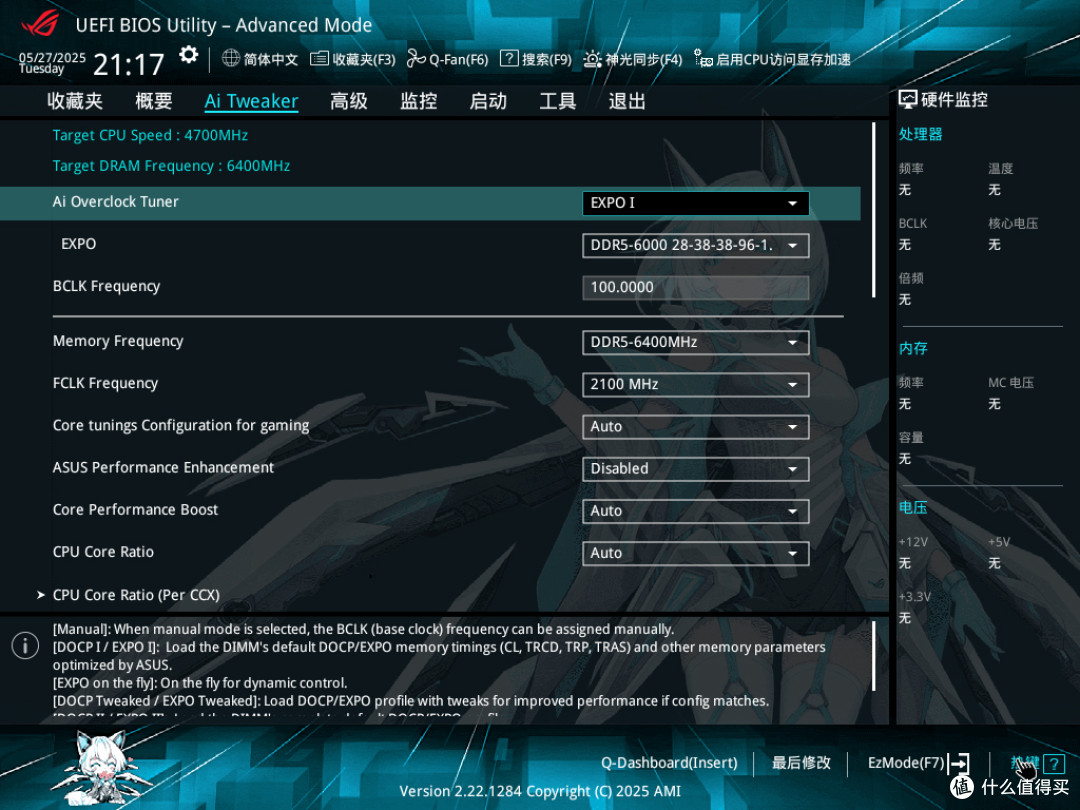Click the +12V voltage label
Screen dimensions: 1080x810
[x=913, y=542]
